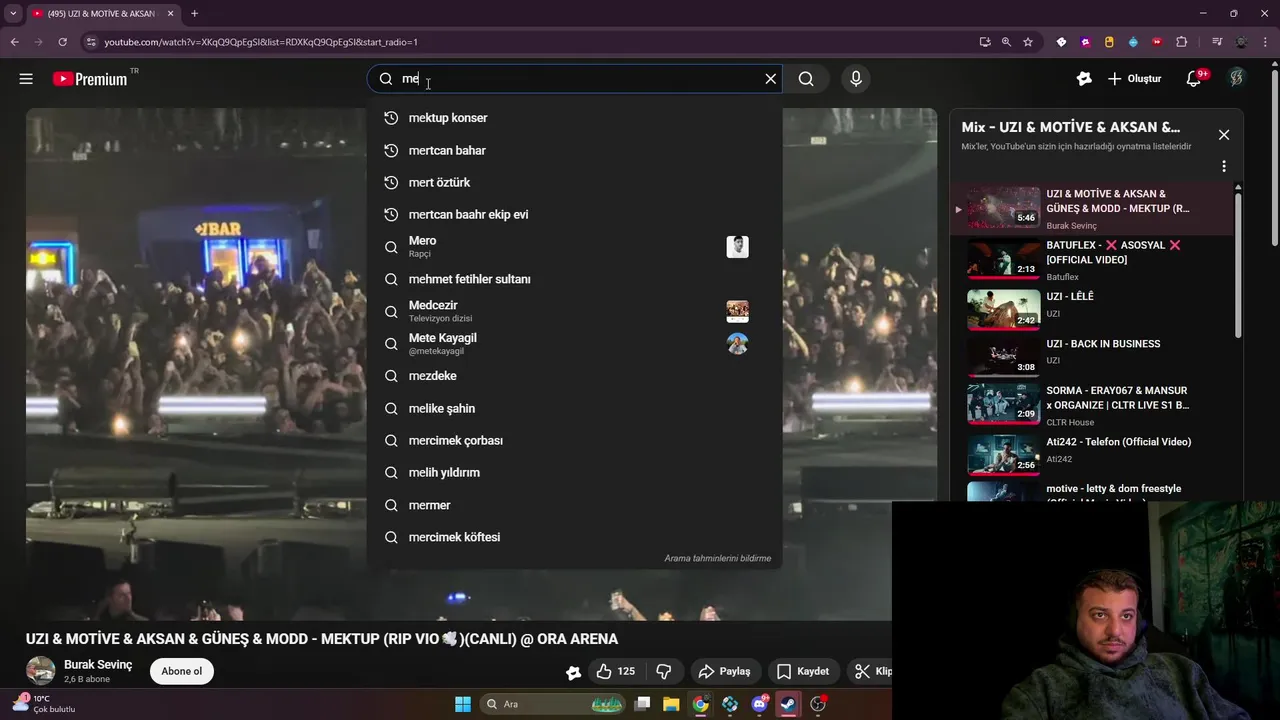This screenshot has width=1280, height=720.
Task: Play "BATUFLEX - ASOSYAL" from Mix
Action: pyautogui.click(x=1091, y=258)
